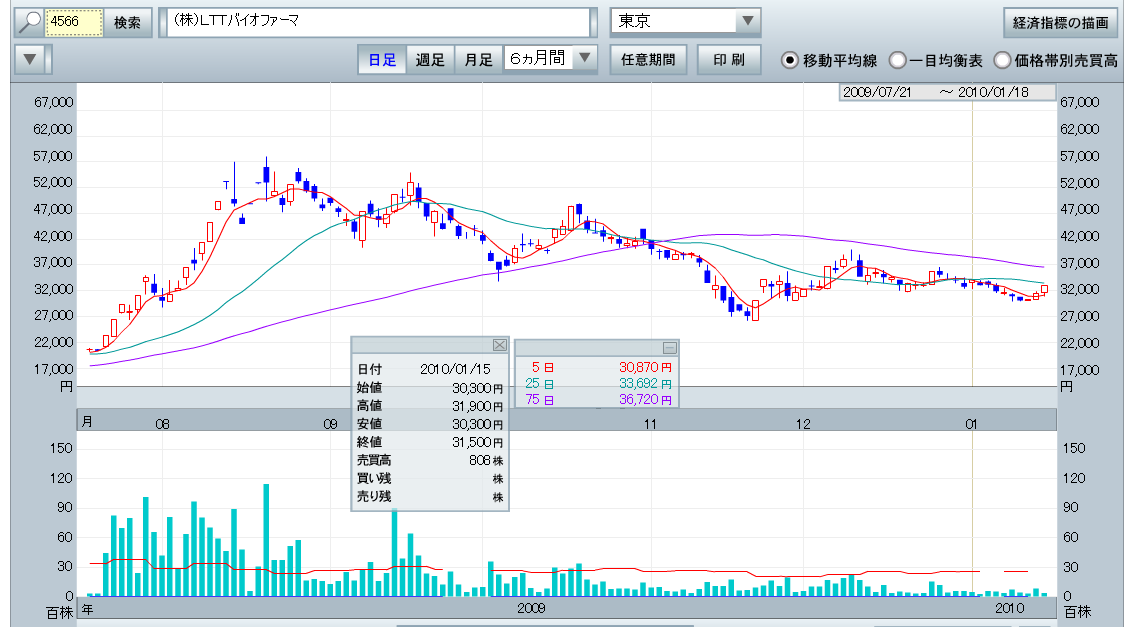Click the stock code field showing 4566

point(75,22)
